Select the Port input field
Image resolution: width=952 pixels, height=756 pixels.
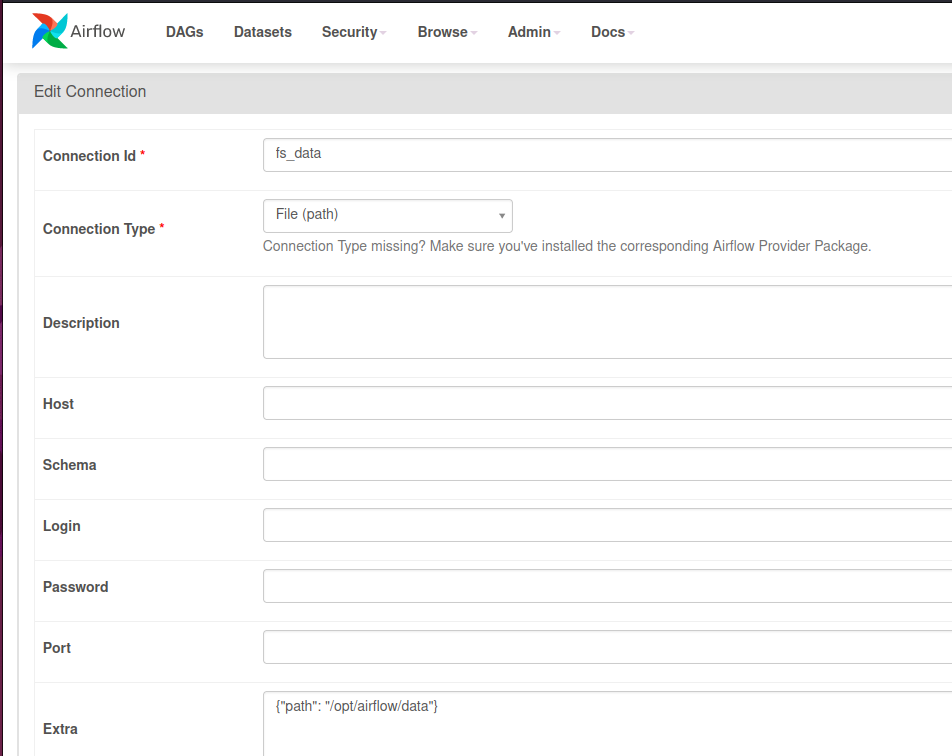(607, 647)
